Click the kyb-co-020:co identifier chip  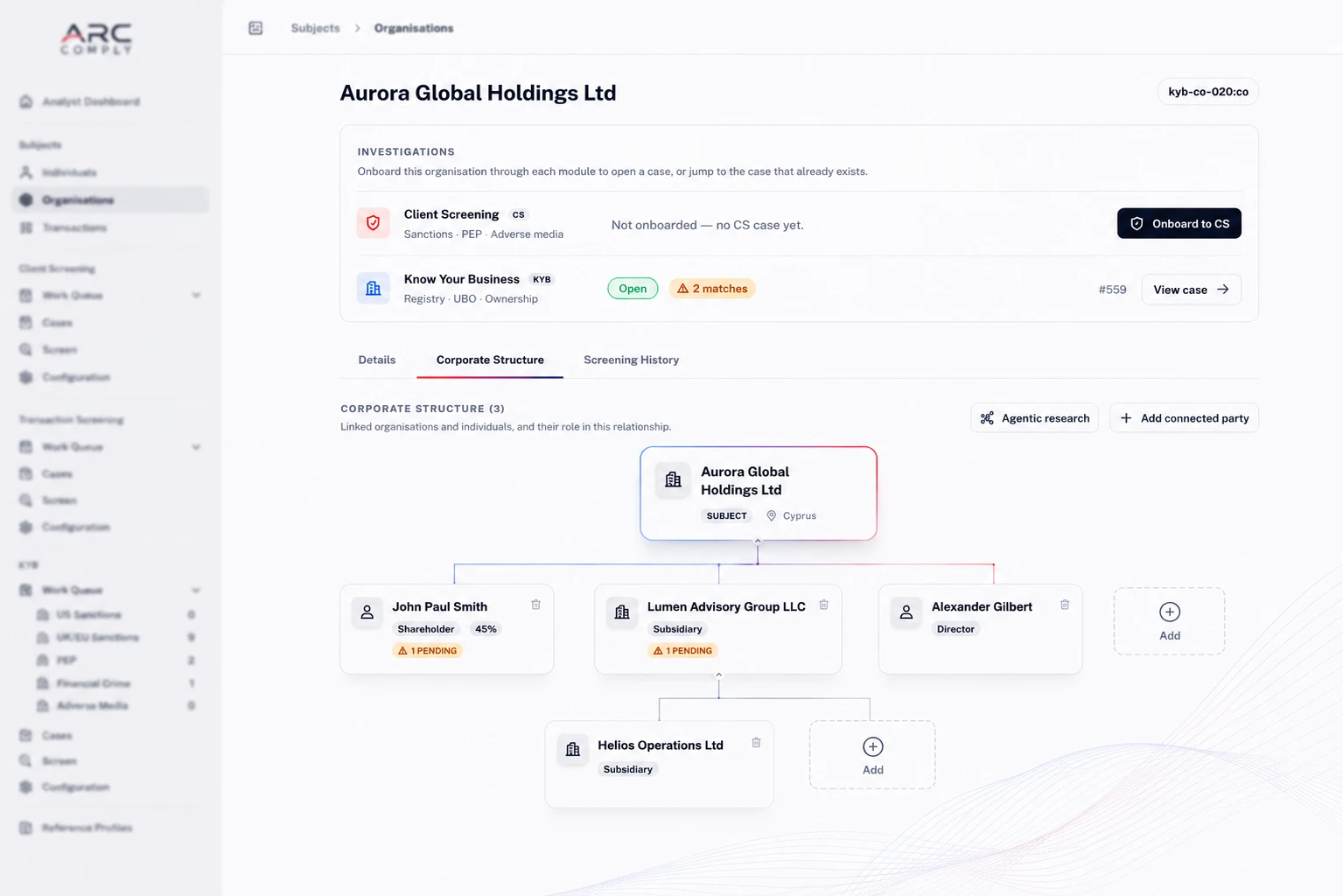pos(1207,92)
